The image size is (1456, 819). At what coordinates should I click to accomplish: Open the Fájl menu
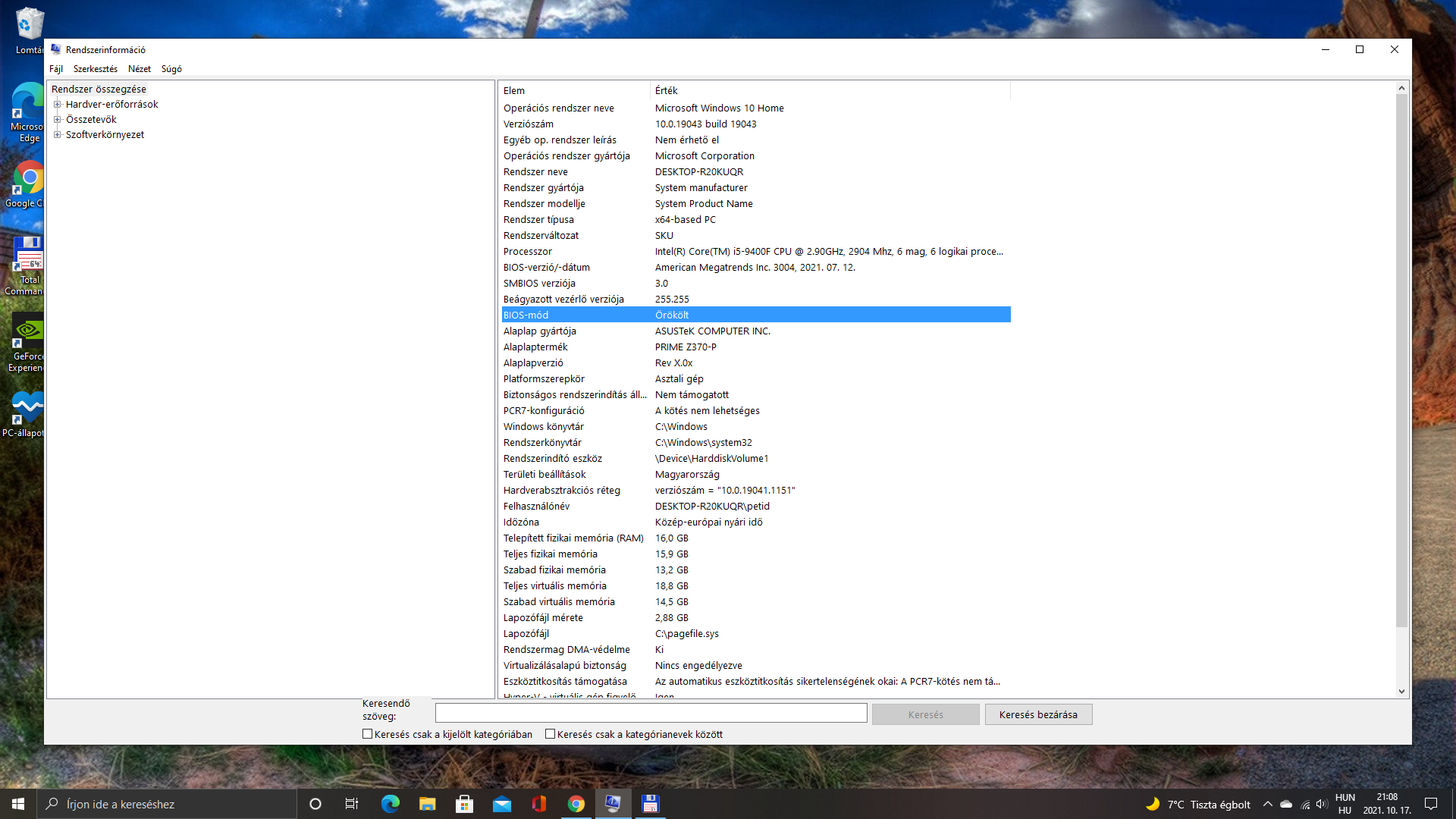click(56, 69)
